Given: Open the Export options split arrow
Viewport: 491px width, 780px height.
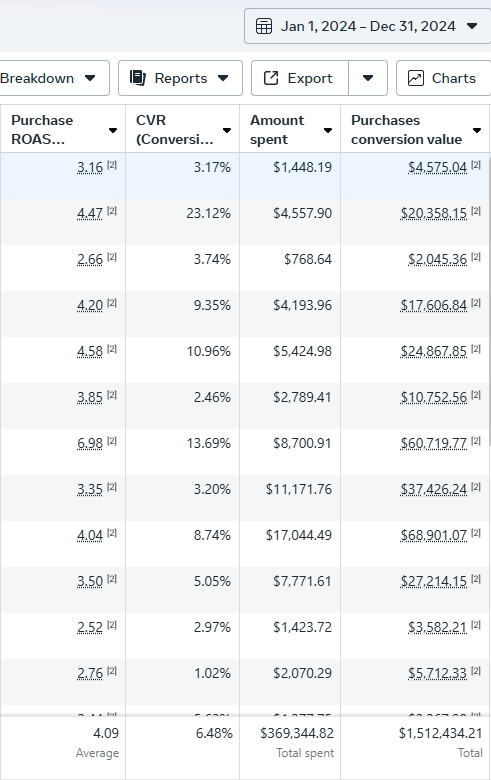Looking at the screenshot, I should [x=368, y=78].
